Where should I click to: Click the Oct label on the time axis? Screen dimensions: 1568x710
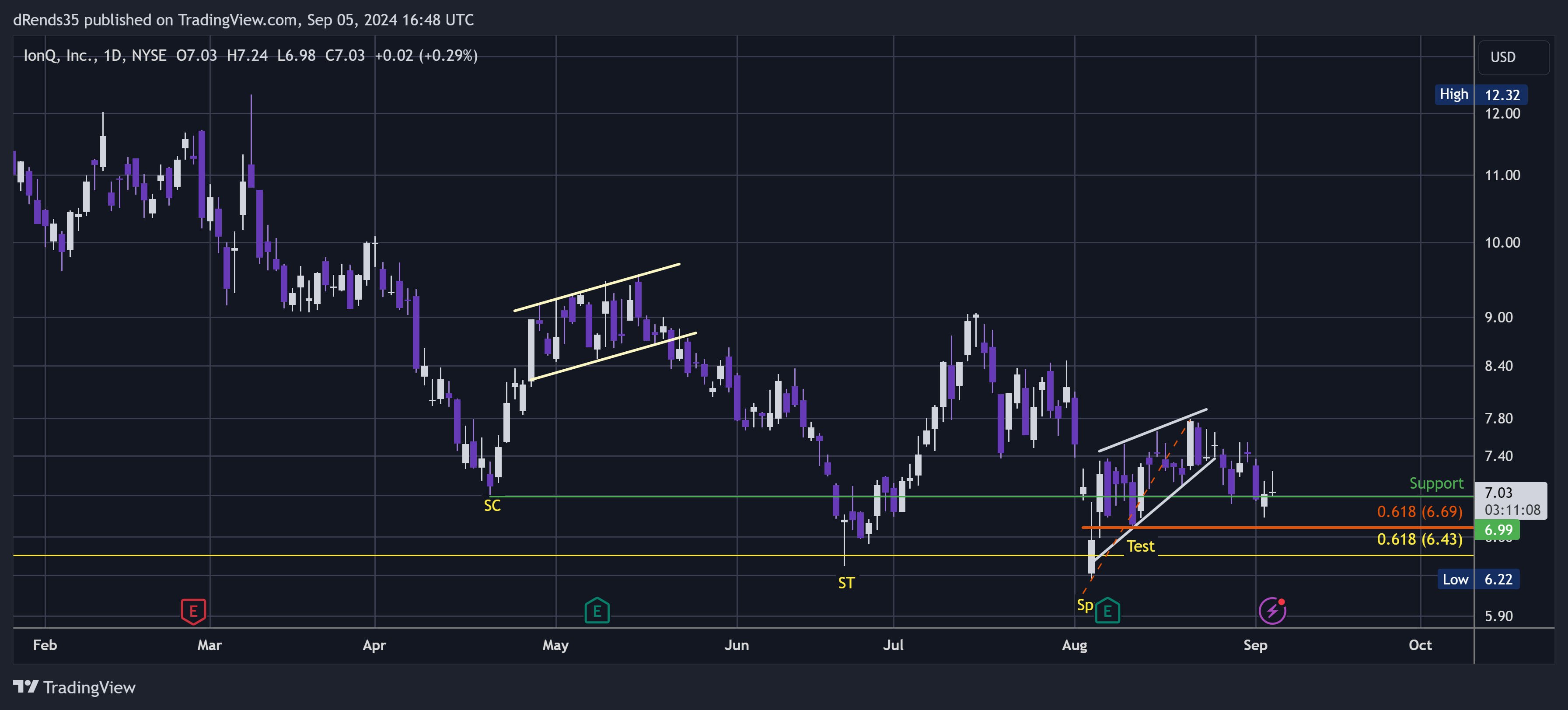(x=1420, y=645)
